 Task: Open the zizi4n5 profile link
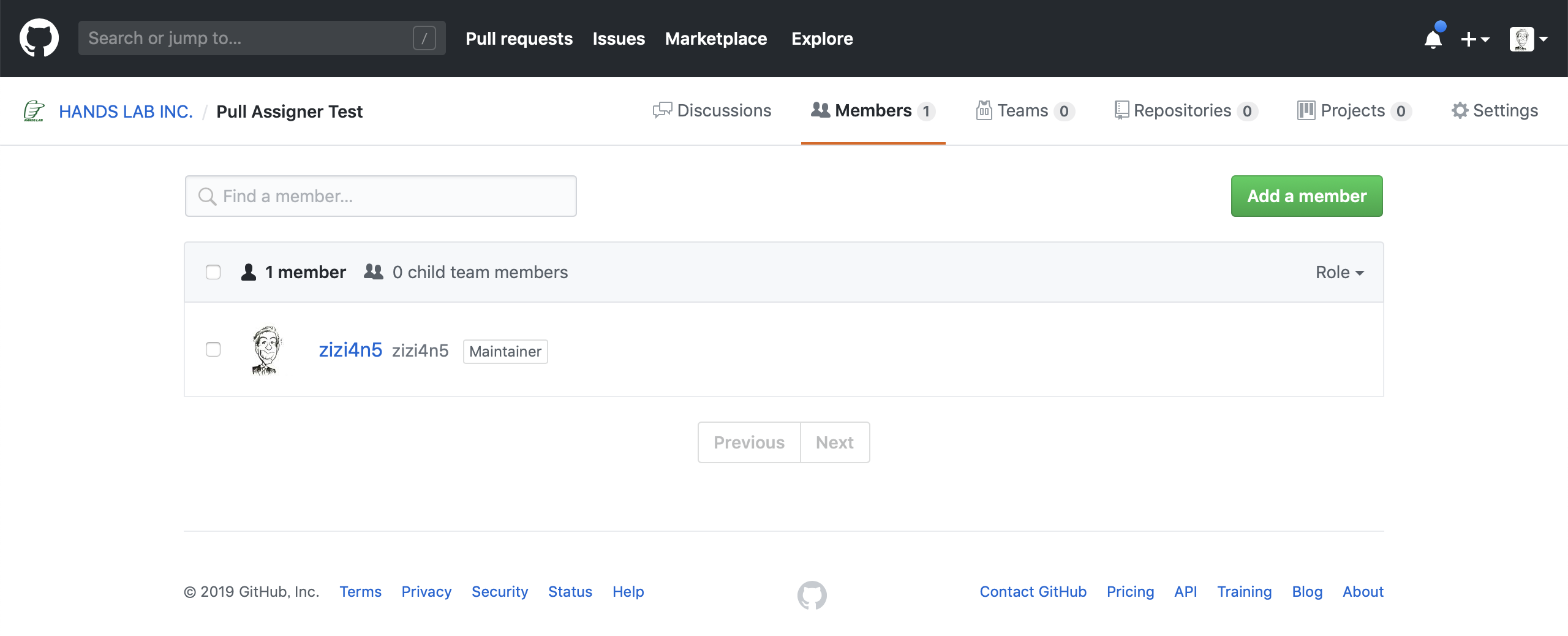click(350, 350)
